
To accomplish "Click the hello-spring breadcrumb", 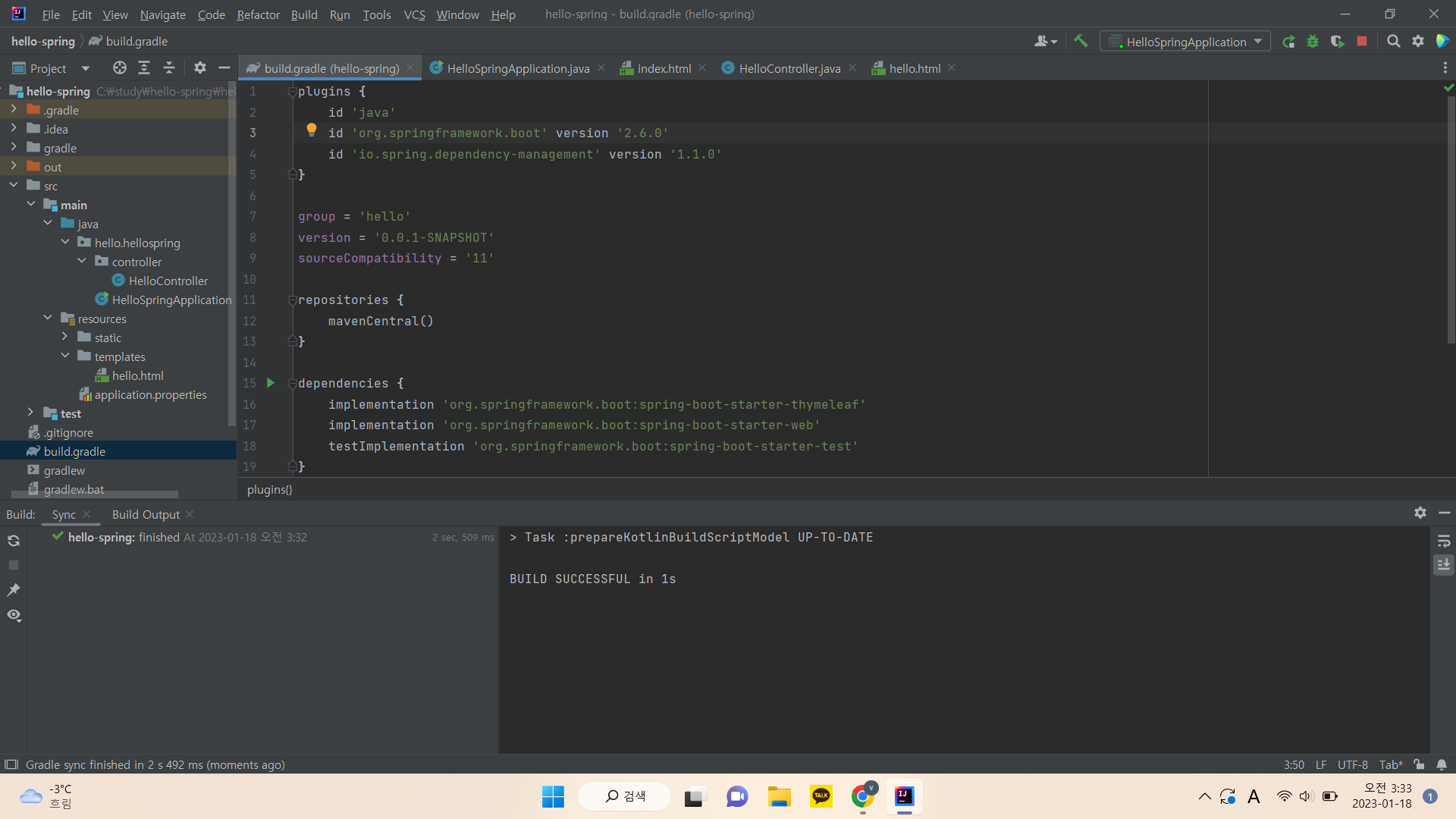I will click(x=43, y=41).
